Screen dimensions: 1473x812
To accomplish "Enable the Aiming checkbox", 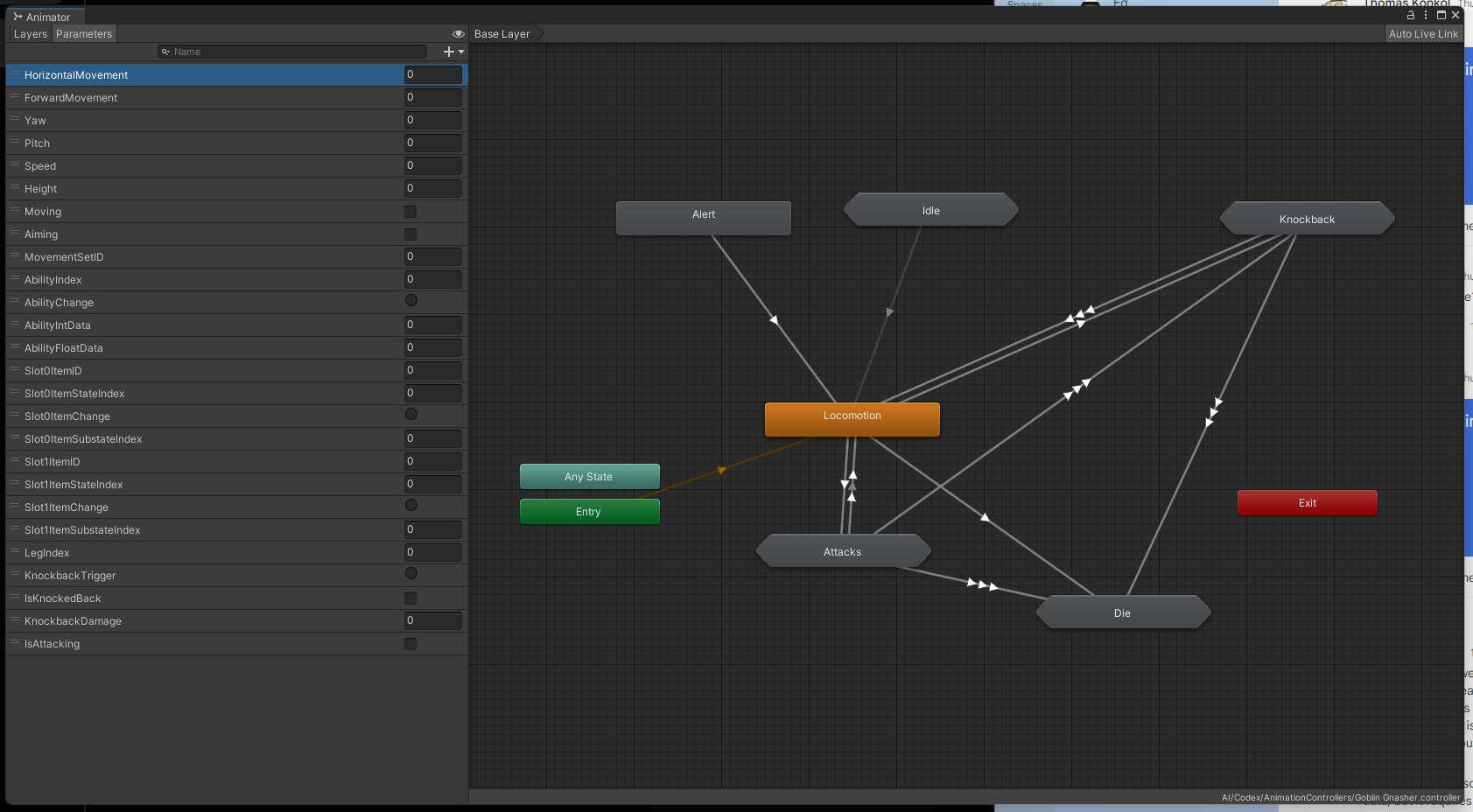I will click(x=410, y=234).
